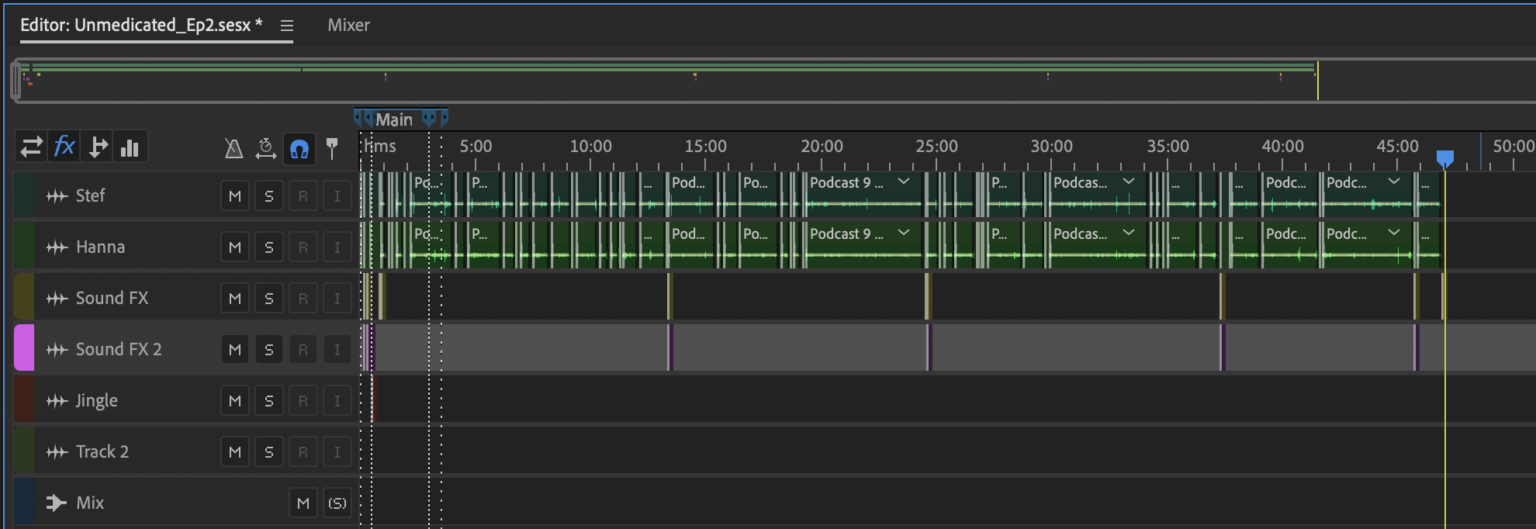Toggle the metronome icon
Image resolution: width=1536 pixels, height=529 pixels.
233,149
